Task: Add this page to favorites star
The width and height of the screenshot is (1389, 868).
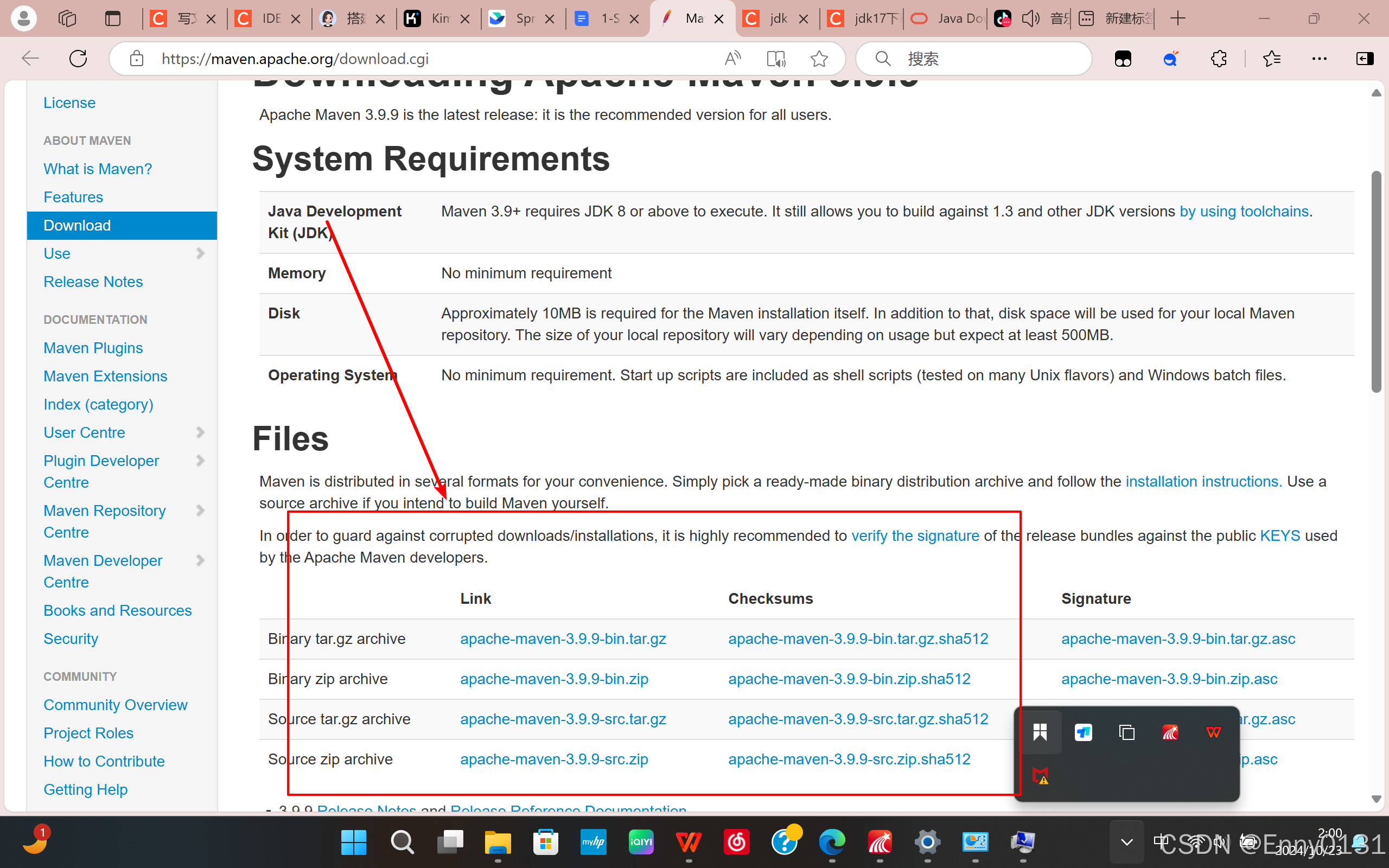Action: [819, 59]
